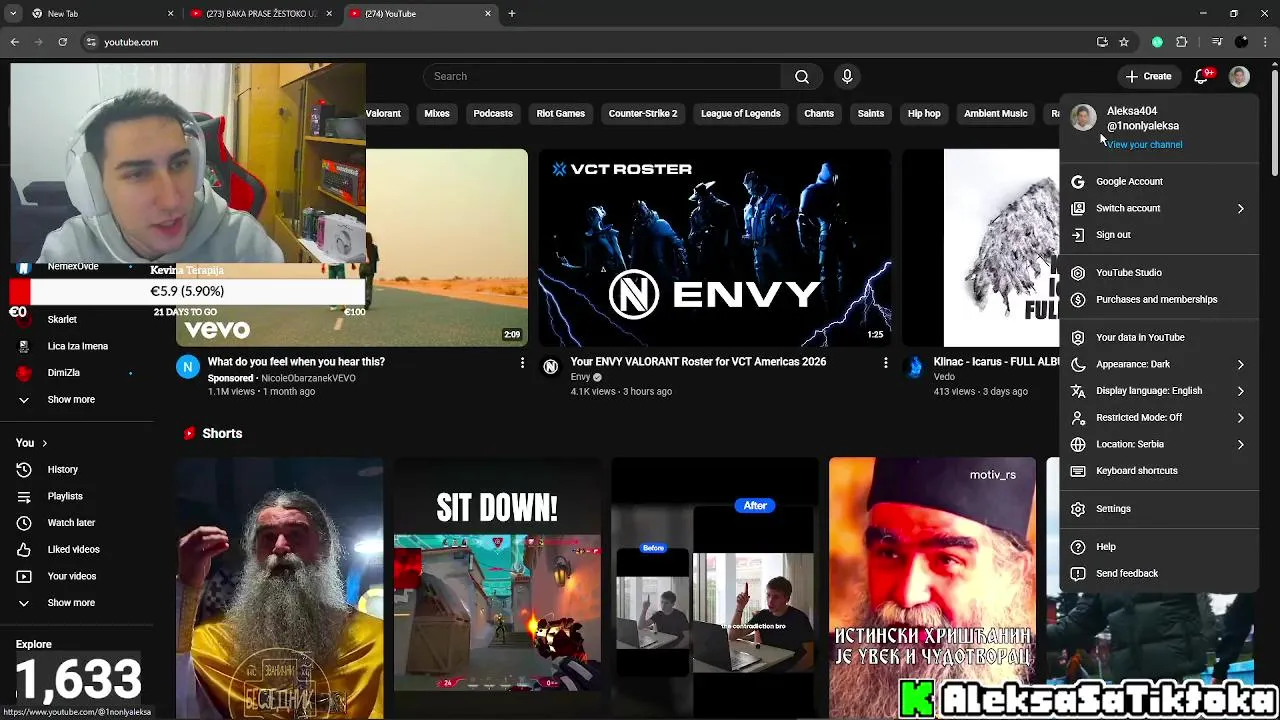Open the Before/After short thumbnail
The height and width of the screenshot is (720, 1280).
[714, 588]
